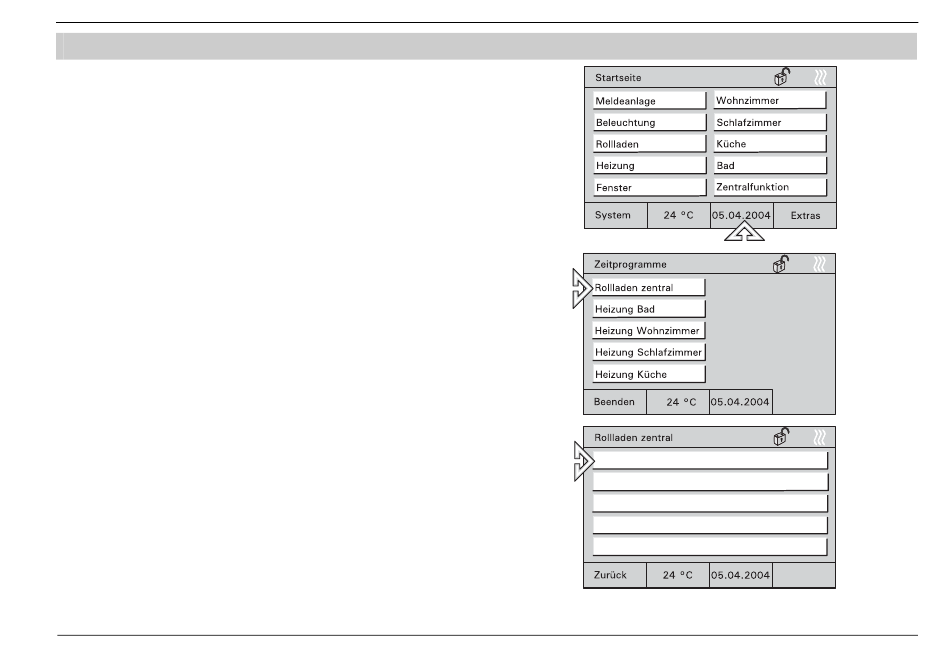Select Rollladen zentral in the Zeitprogramme list
This screenshot has height=647, width=950.
pyautogui.click(x=649, y=288)
